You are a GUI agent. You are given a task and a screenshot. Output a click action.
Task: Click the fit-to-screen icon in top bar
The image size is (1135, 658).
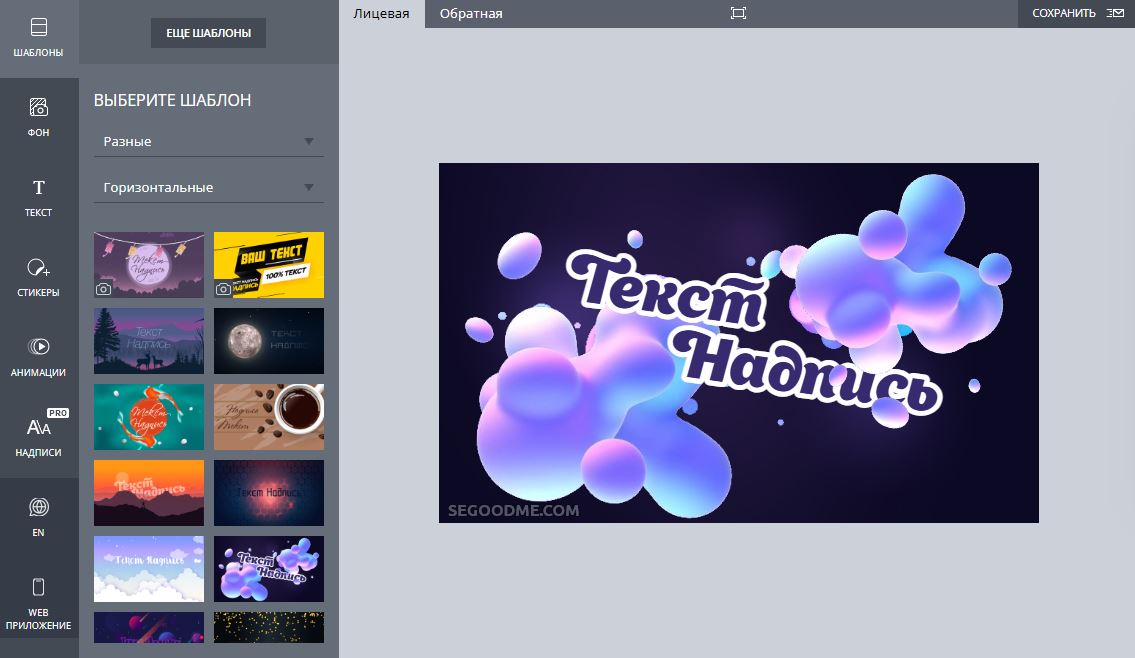[x=738, y=13]
